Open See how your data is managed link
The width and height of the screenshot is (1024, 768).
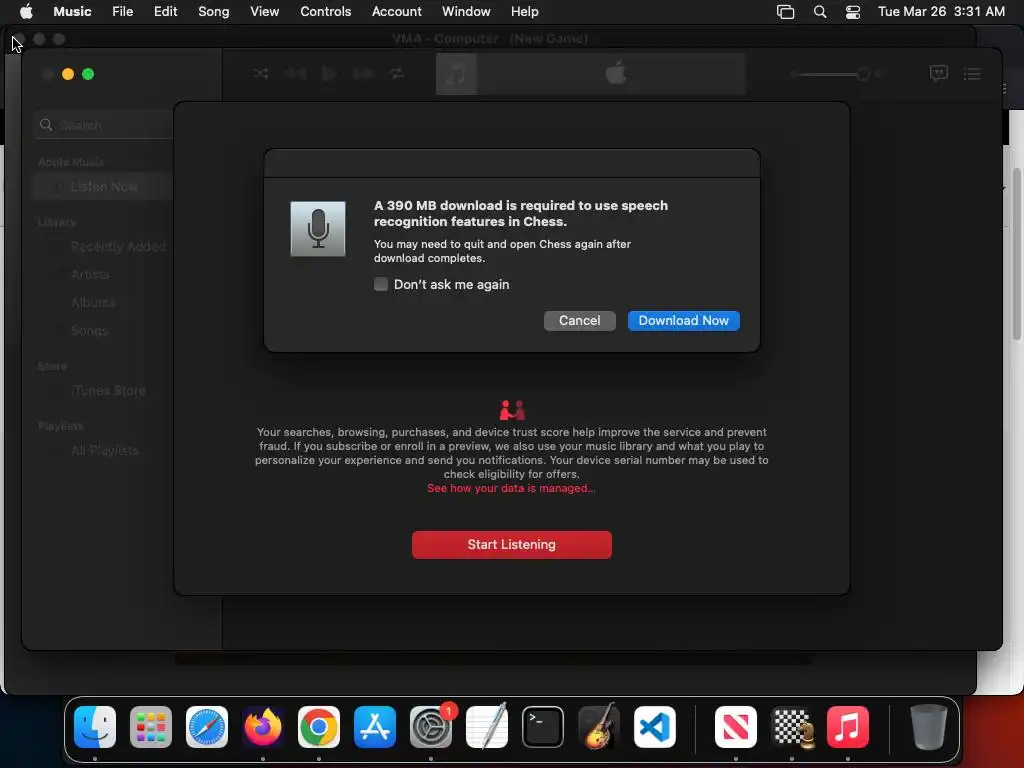pyautogui.click(x=511, y=488)
